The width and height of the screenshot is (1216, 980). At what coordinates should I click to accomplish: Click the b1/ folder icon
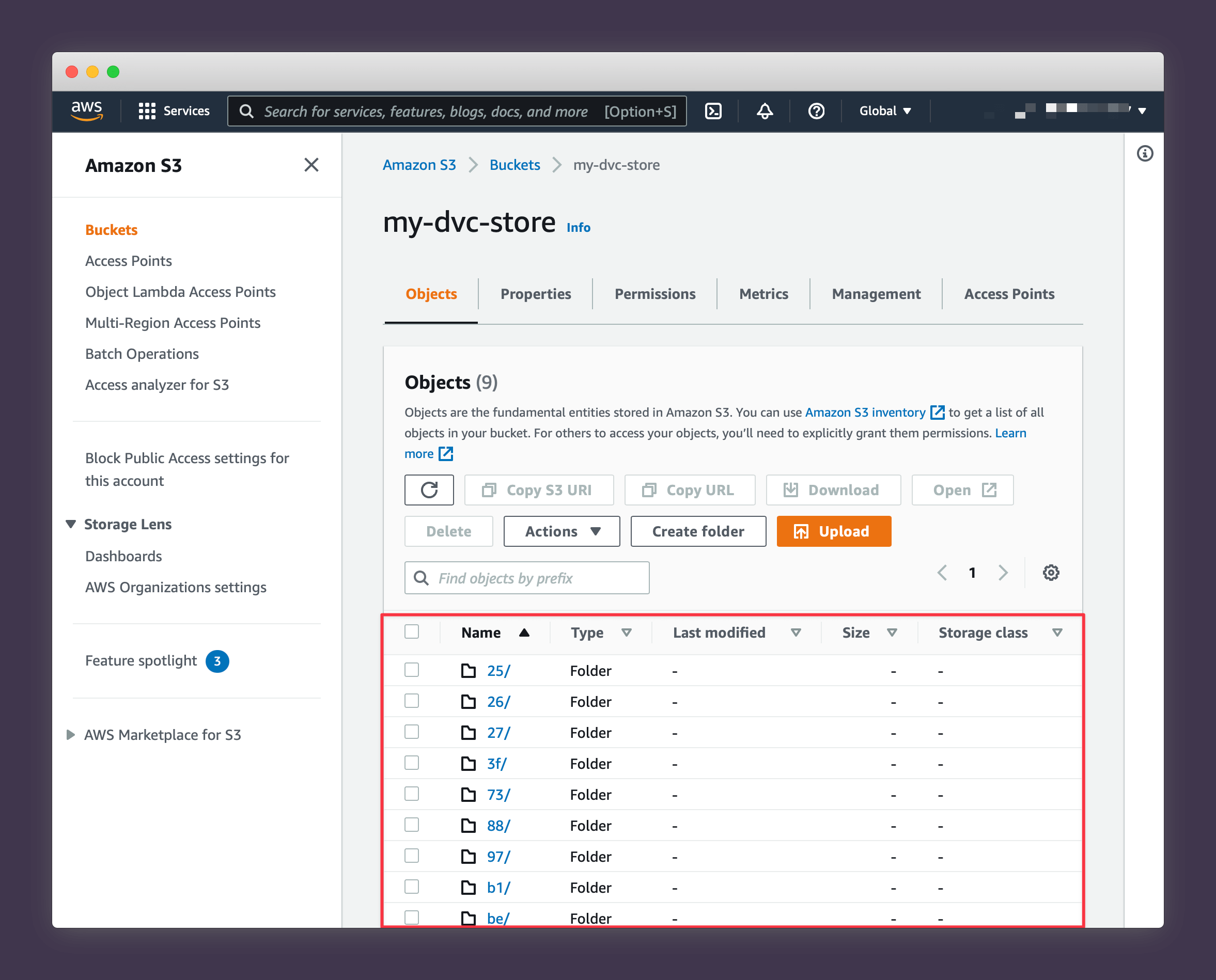point(468,888)
